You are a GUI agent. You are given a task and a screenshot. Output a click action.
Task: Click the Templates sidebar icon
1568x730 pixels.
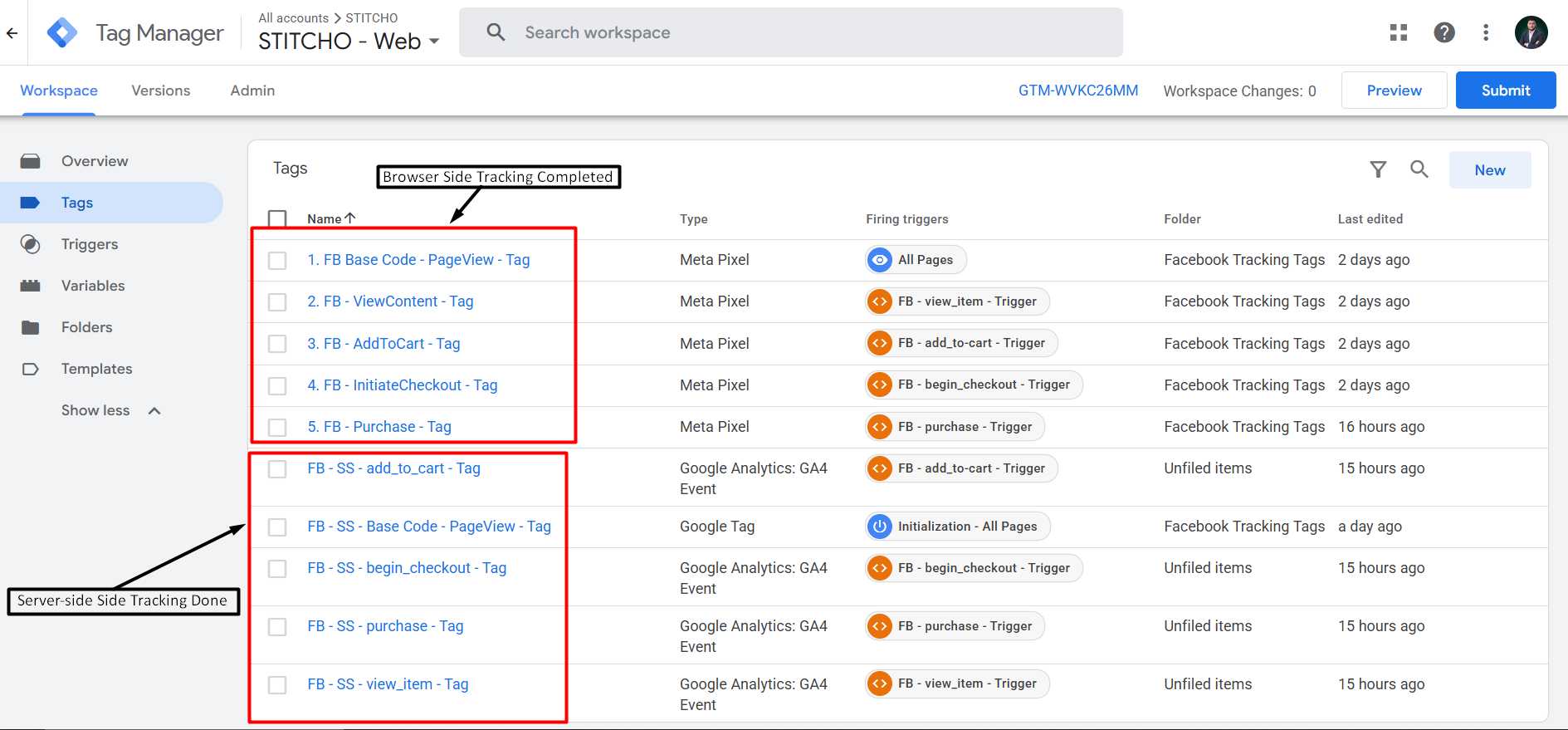pos(31,369)
